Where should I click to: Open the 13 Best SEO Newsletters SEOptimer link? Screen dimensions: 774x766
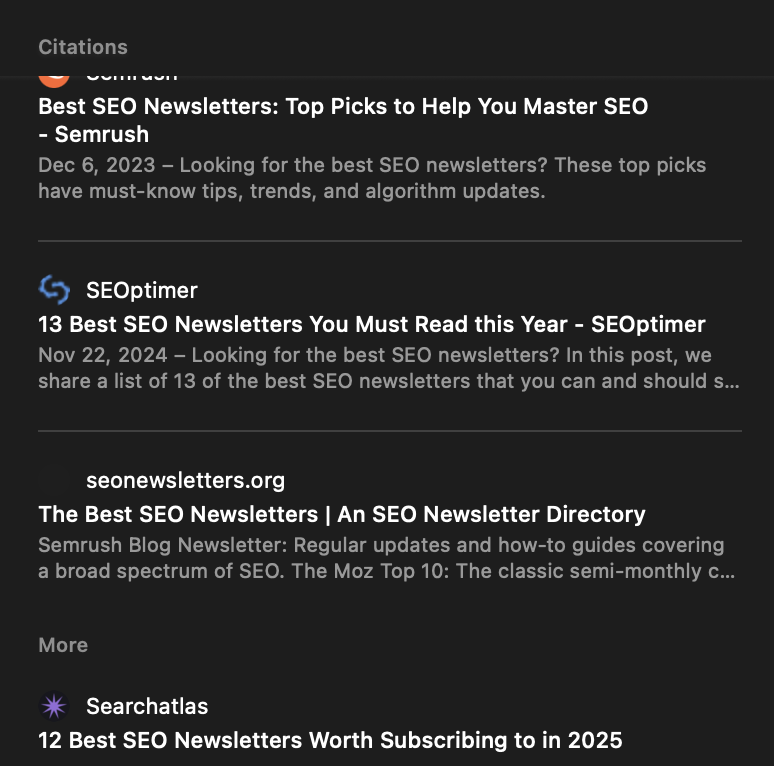tap(371, 324)
